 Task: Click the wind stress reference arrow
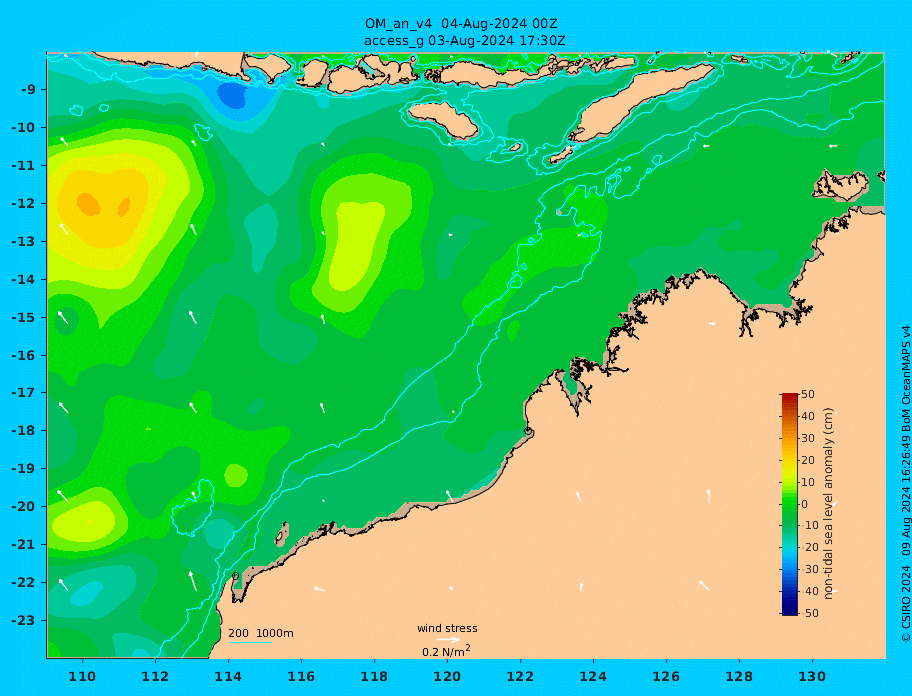click(448, 640)
